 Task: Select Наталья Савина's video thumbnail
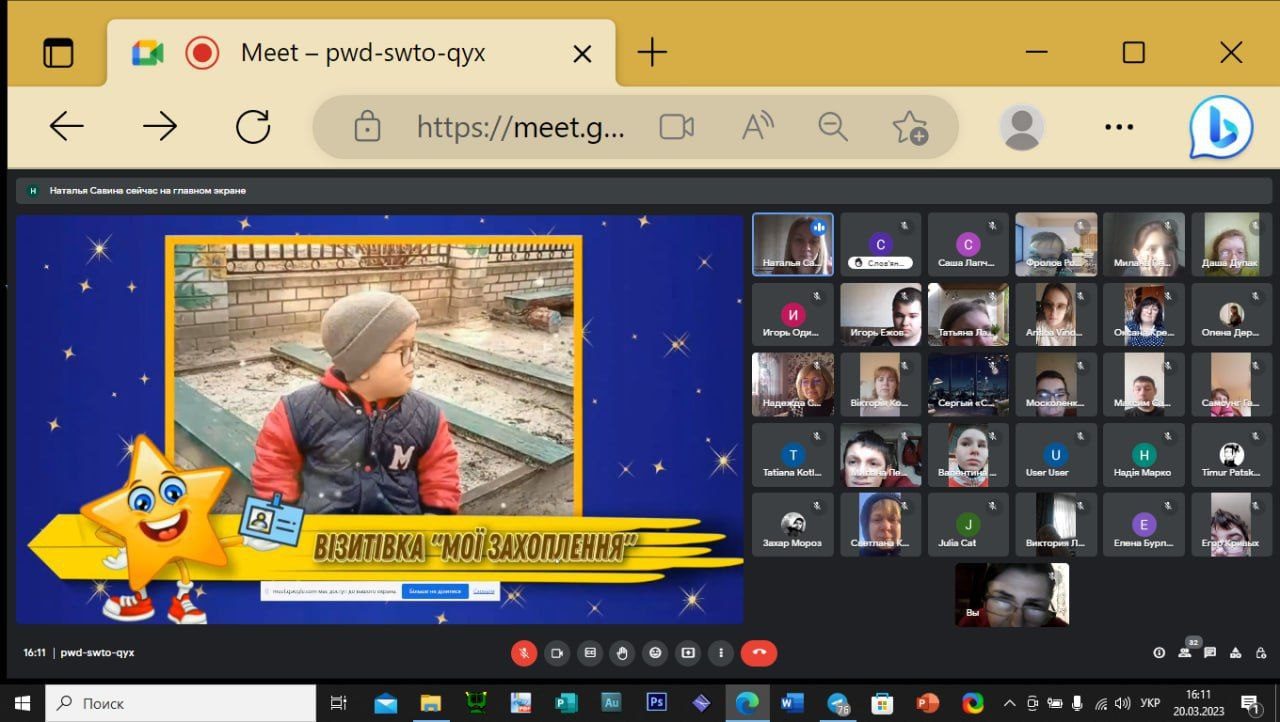tap(793, 244)
